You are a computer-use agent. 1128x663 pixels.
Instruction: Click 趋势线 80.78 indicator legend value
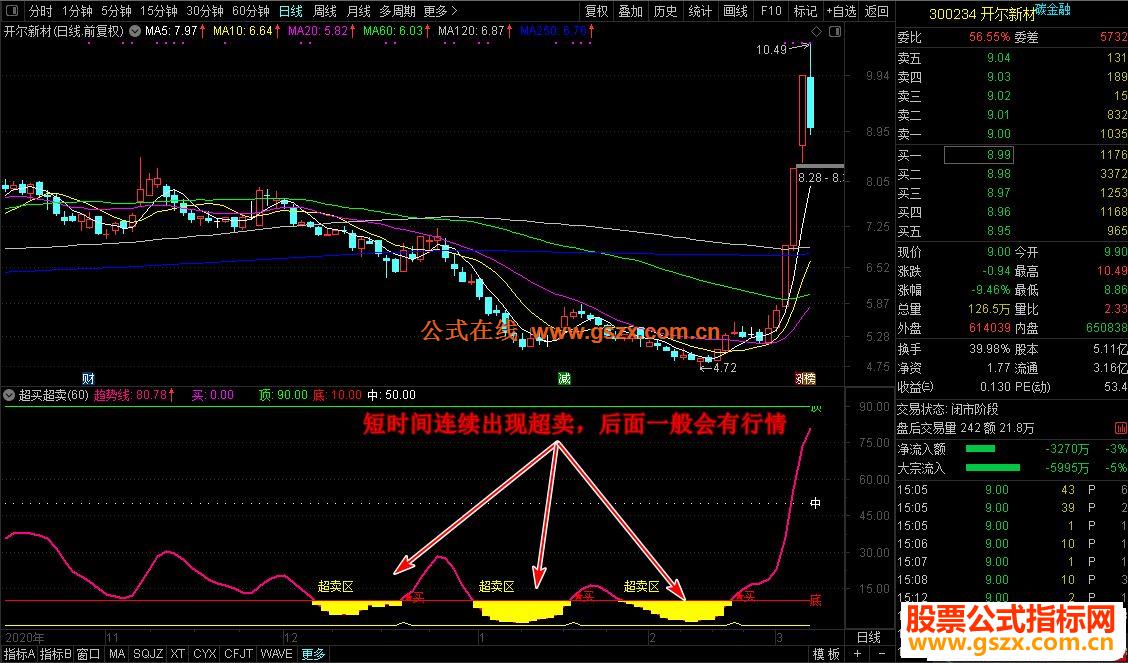tap(135, 395)
